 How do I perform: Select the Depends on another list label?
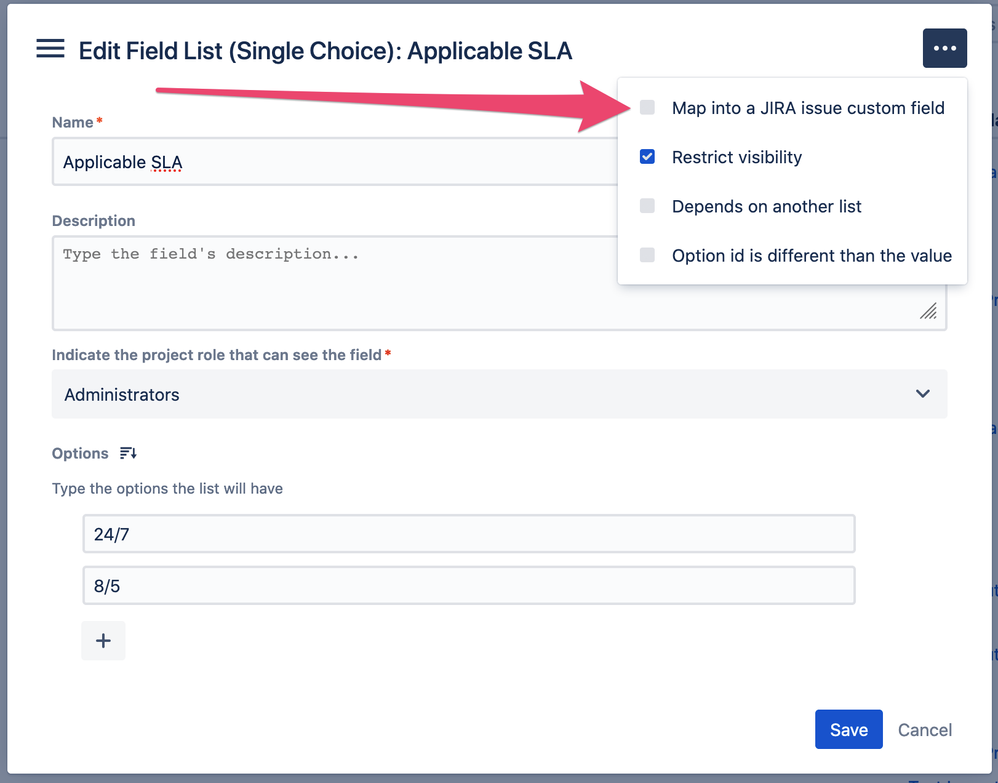coord(767,206)
